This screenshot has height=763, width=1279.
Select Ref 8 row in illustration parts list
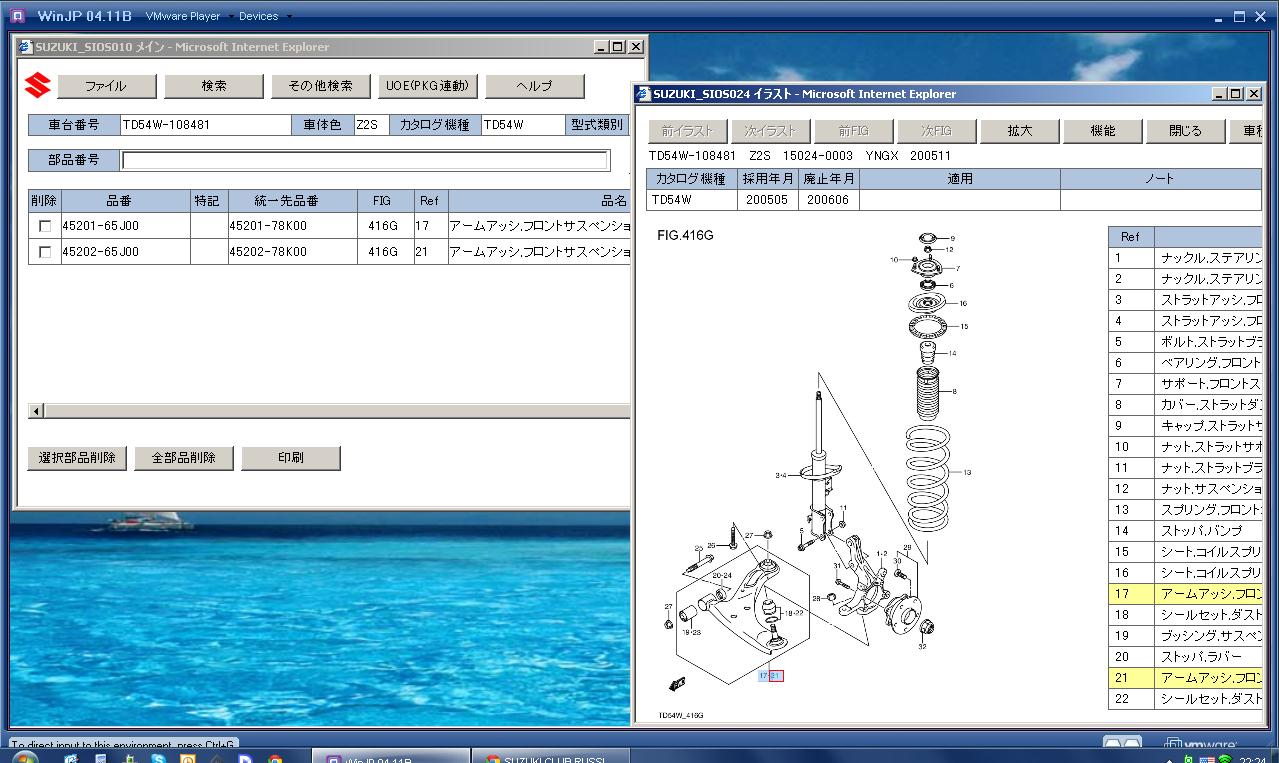point(1185,405)
